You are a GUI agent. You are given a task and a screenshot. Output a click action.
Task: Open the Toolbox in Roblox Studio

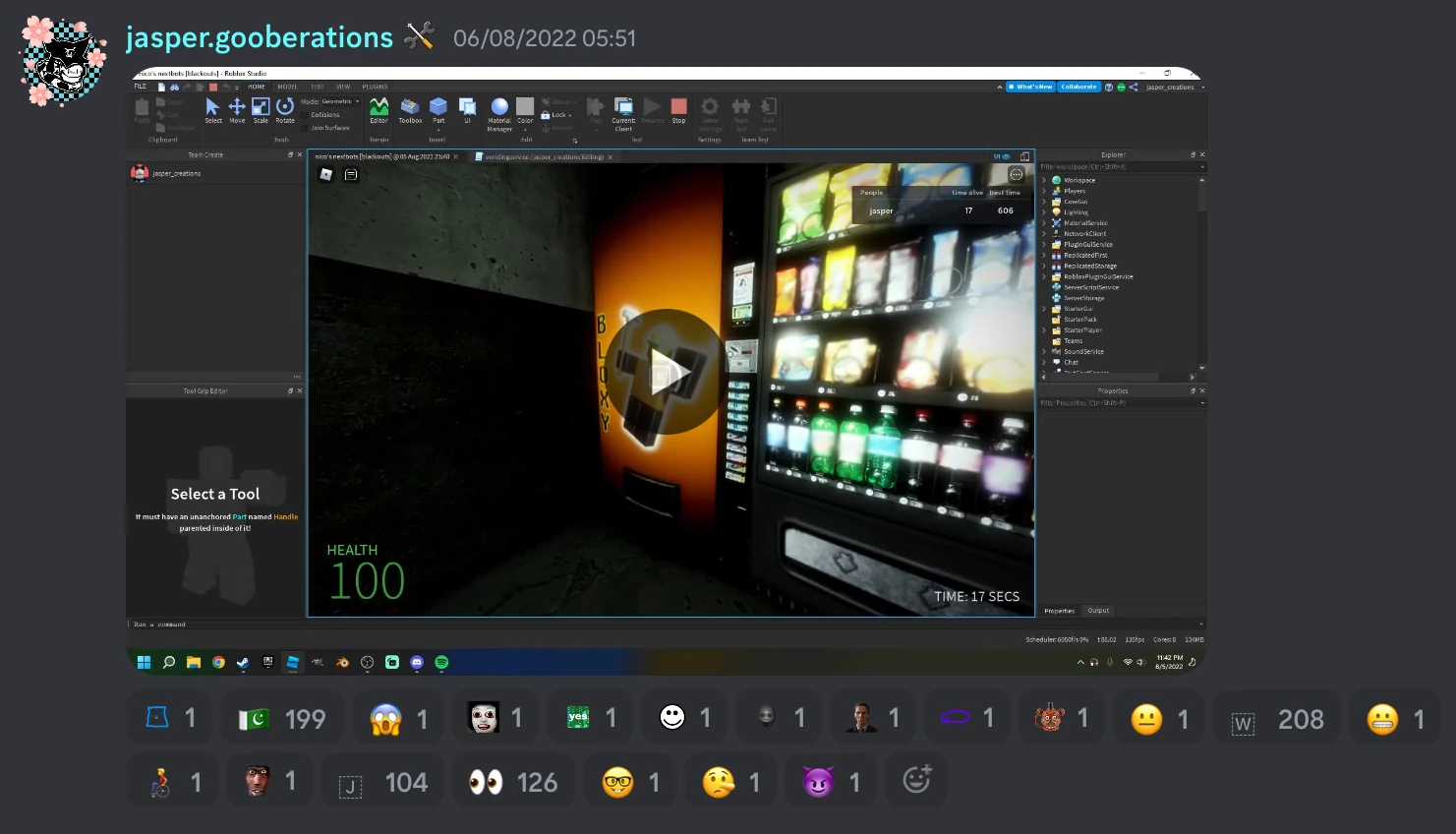410,110
